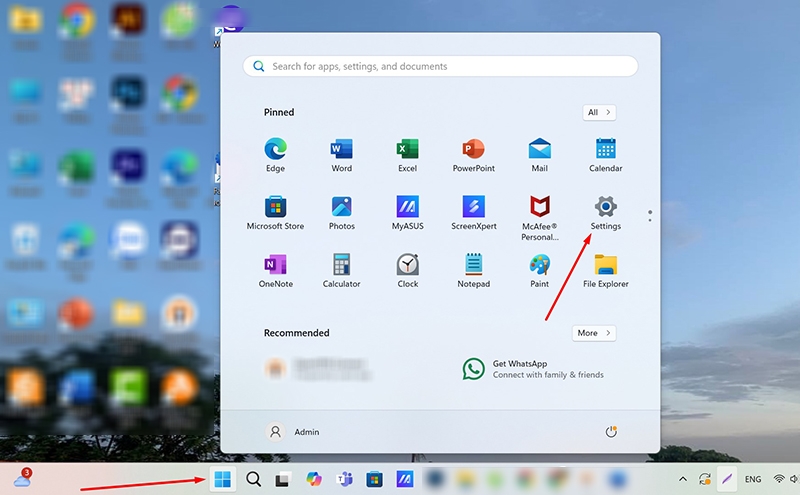Open the Paint app

click(x=539, y=271)
